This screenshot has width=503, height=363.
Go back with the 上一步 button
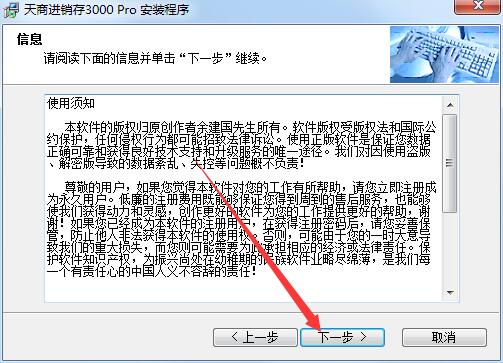coord(255,337)
